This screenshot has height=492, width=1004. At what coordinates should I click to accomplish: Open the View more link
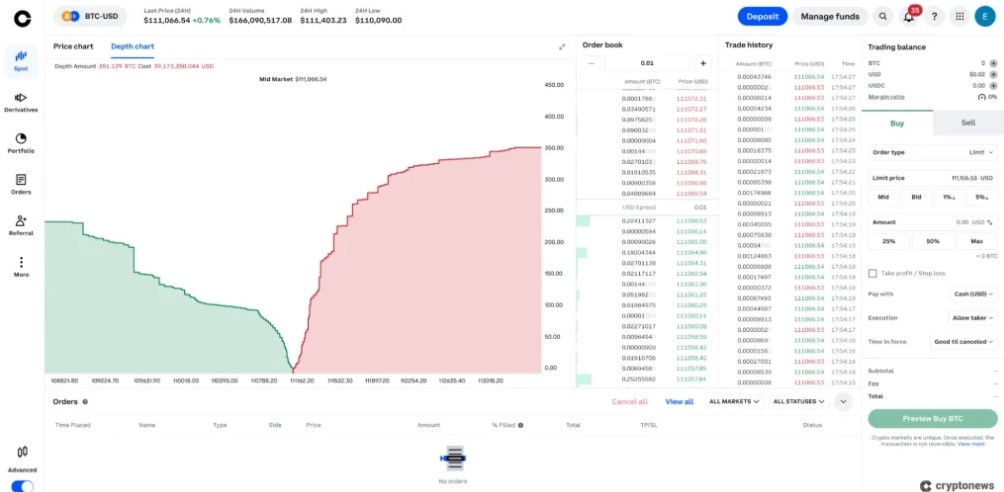point(971,444)
